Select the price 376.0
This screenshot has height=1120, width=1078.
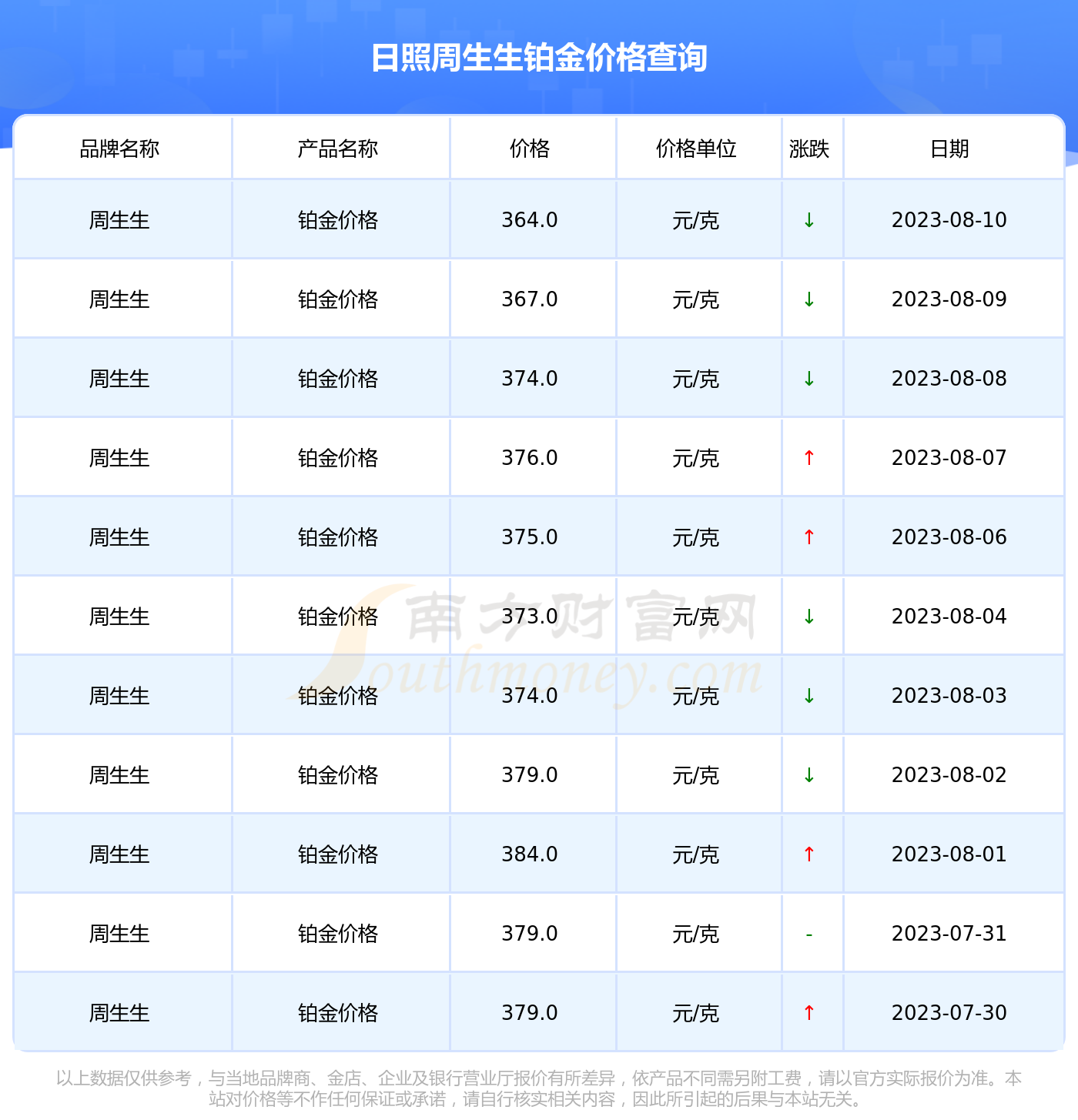[530, 458]
